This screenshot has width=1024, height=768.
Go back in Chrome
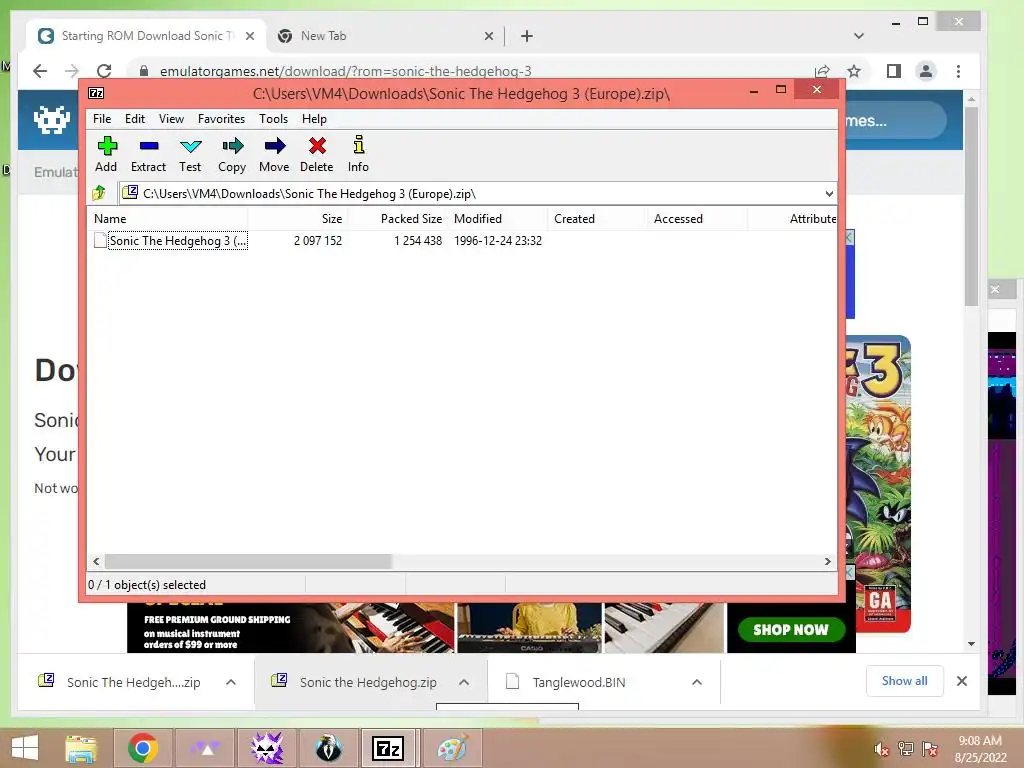(x=40, y=71)
